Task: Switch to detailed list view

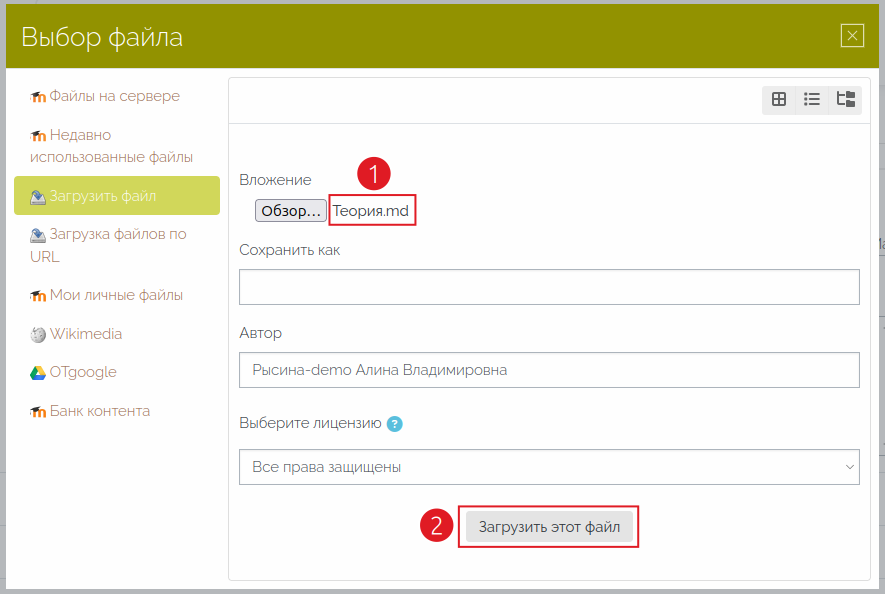Action: coord(812,99)
